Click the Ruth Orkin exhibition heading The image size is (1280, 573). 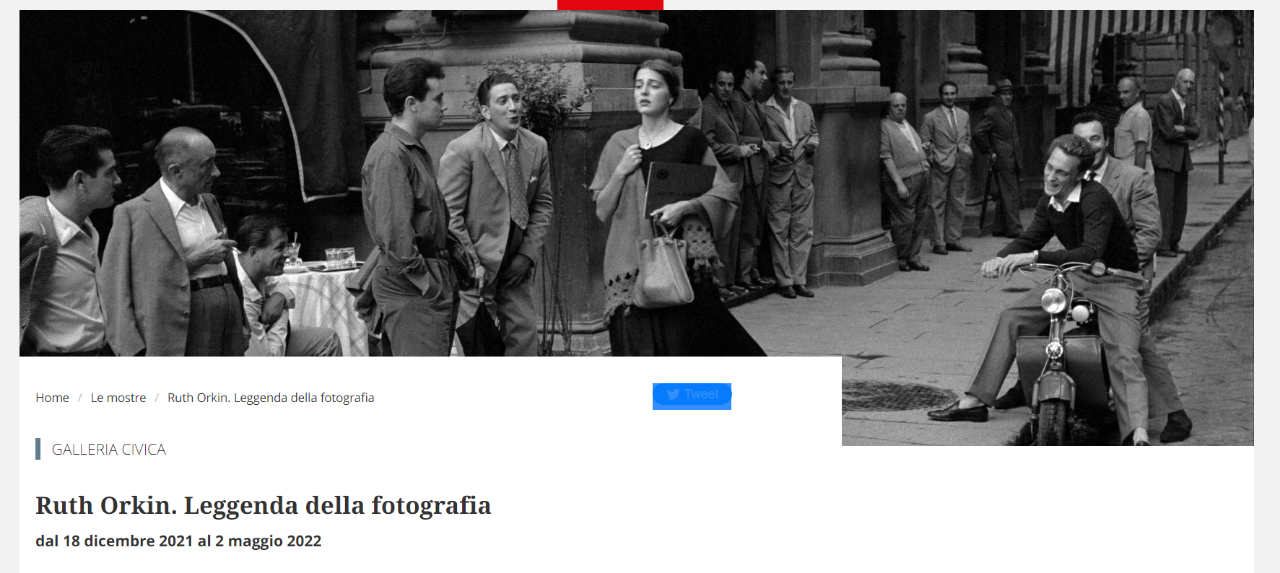coord(263,505)
